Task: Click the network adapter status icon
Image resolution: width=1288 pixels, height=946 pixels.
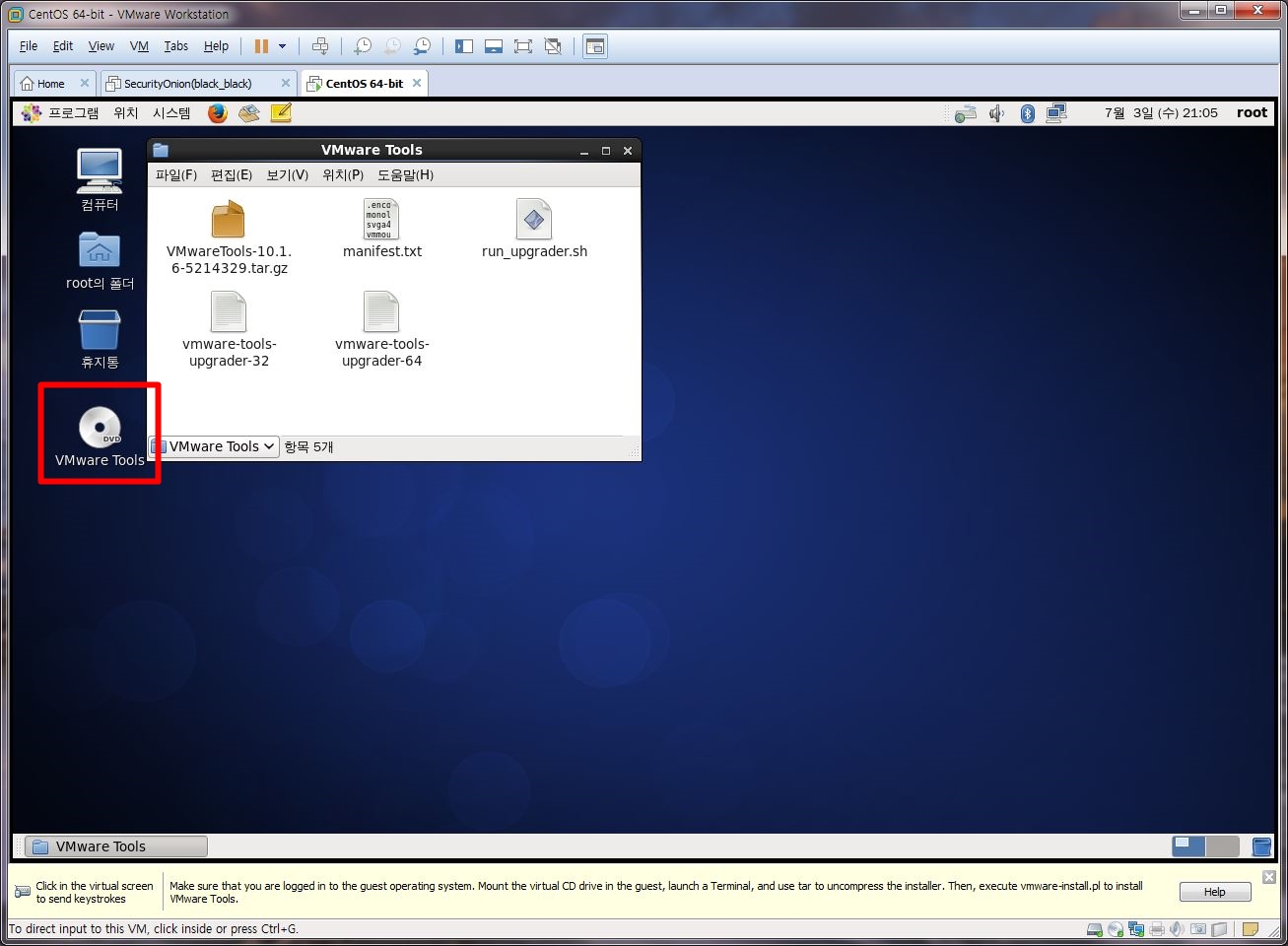Action: pyautogui.click(x=1136, y=929)
